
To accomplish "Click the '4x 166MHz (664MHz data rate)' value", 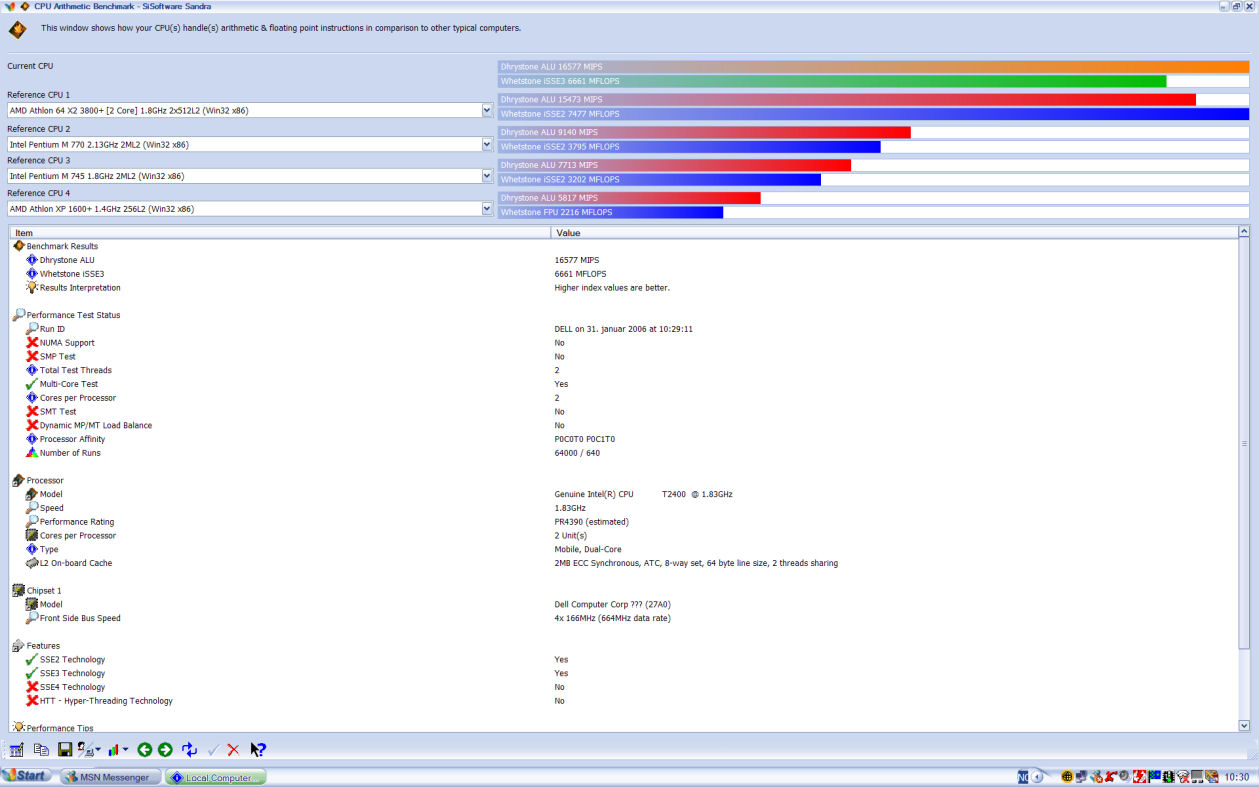I will tap(612, 618).
